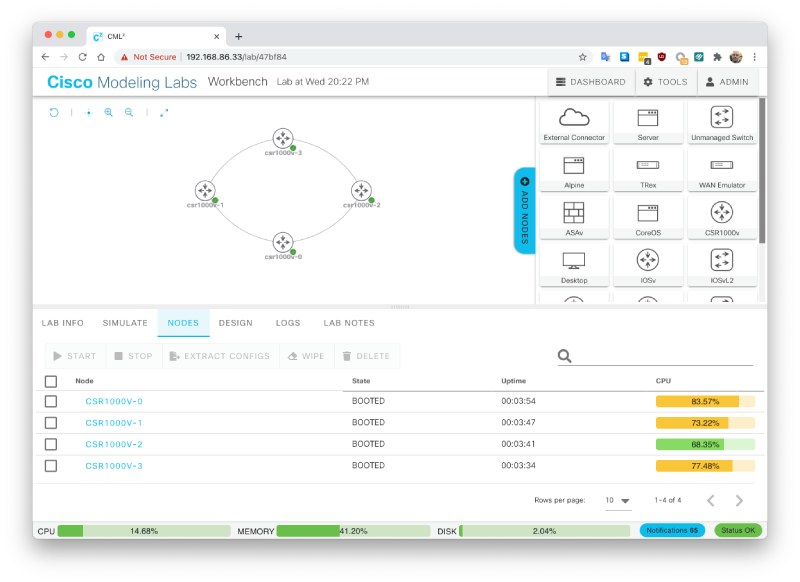
Task: Open the CSR1000V-0 node link
Action: (x=114, y=401)
